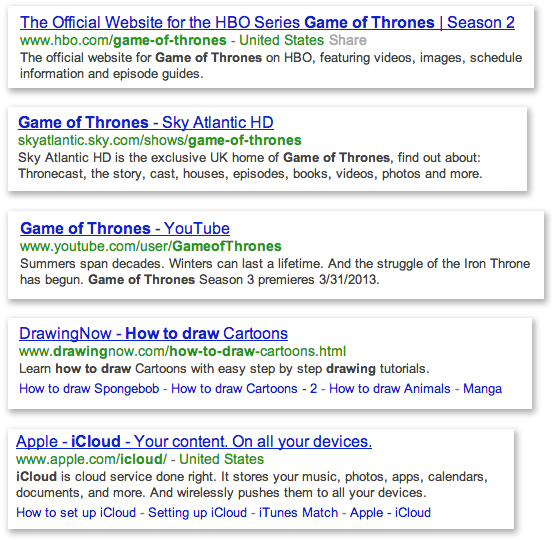Click the www.apple.com/icloud/ green URL
This screenshot has width=552, height=540.
point(92,459)
